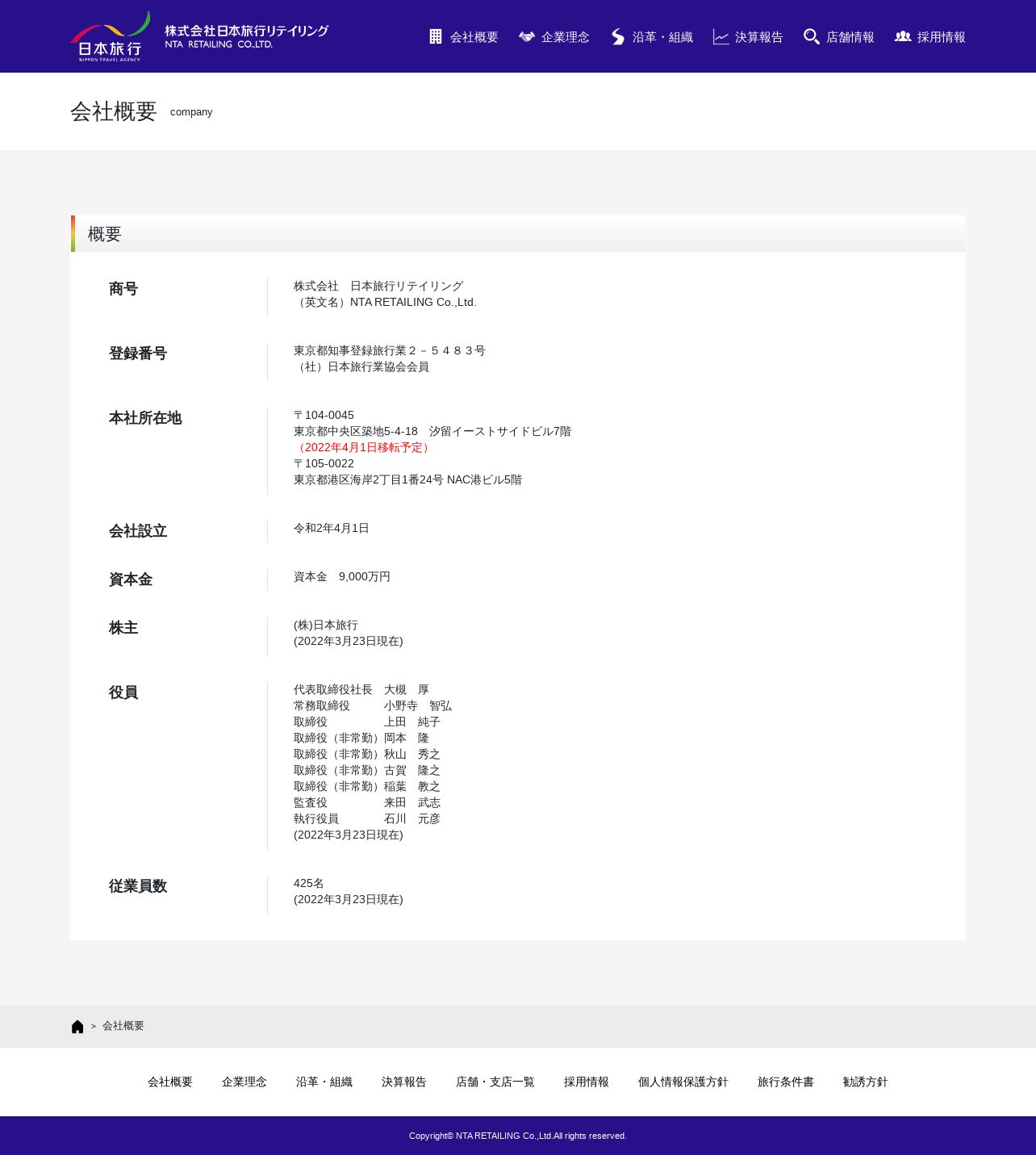
Task: Click the Nippon Travel Agency logo
Action: tap(110, 36)
